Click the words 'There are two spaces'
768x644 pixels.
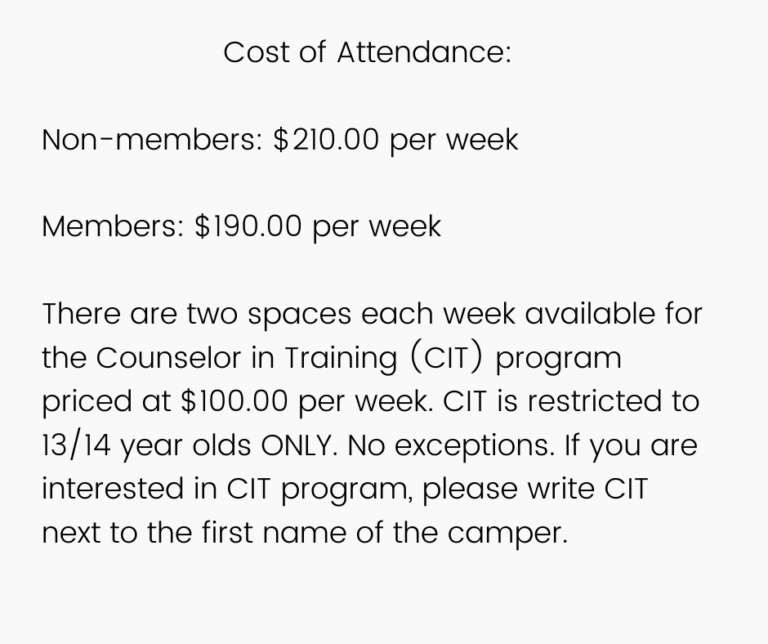point(197,314)
